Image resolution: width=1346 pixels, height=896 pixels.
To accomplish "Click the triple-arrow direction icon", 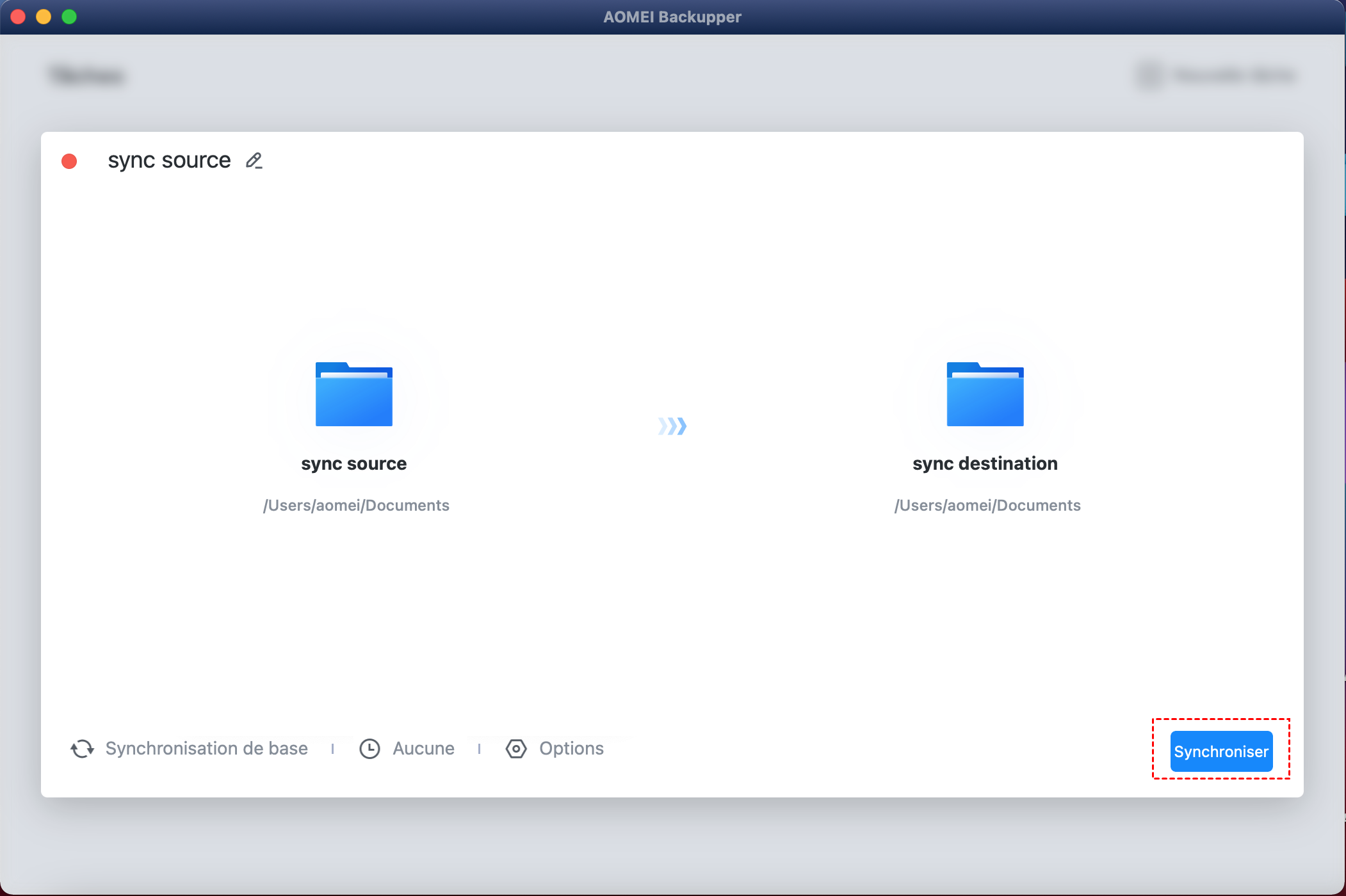I will [672, 426].
